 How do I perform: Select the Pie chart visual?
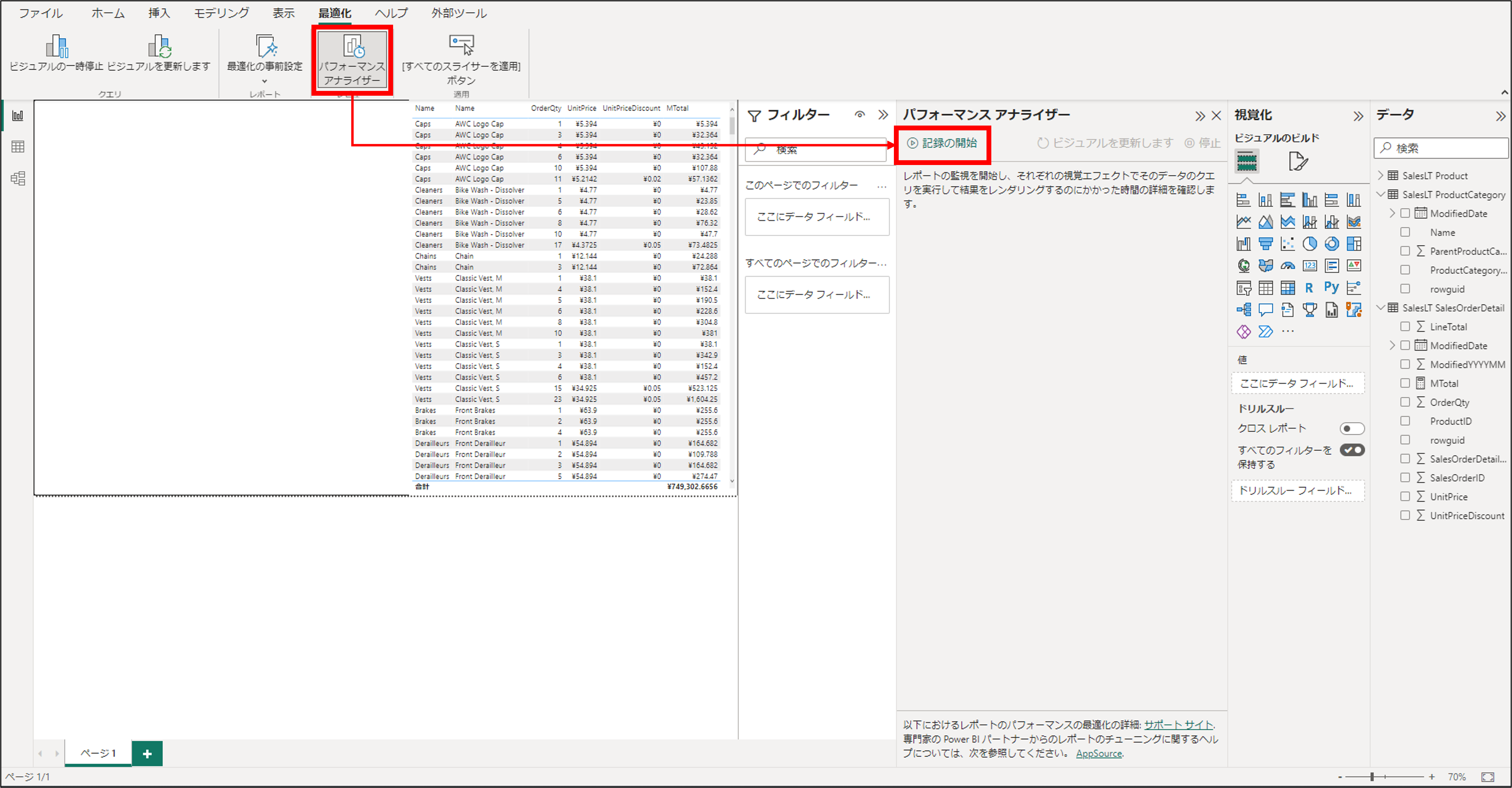coord(1310,244)
